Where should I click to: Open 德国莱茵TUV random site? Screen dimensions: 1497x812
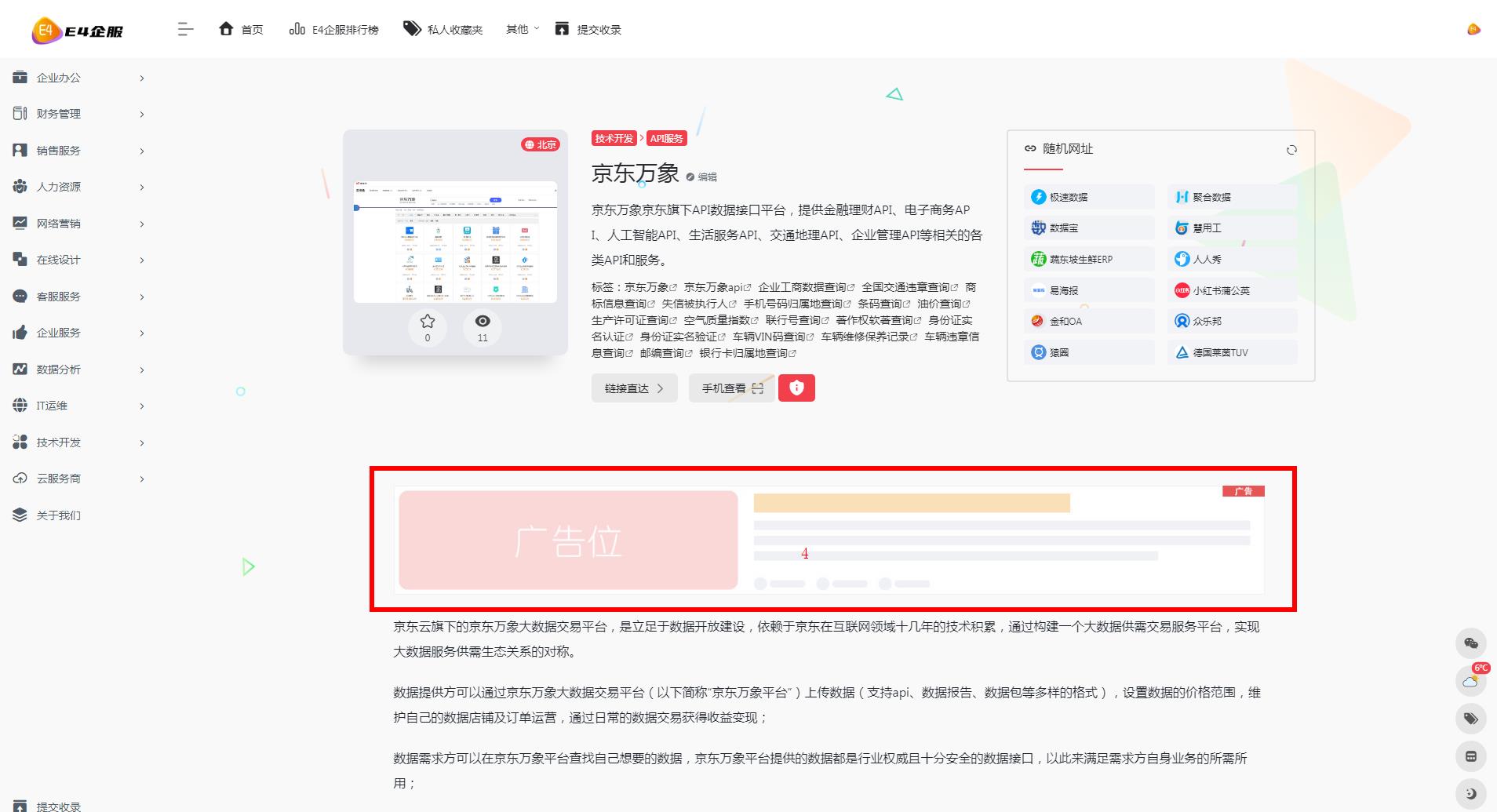[1232, 352]
